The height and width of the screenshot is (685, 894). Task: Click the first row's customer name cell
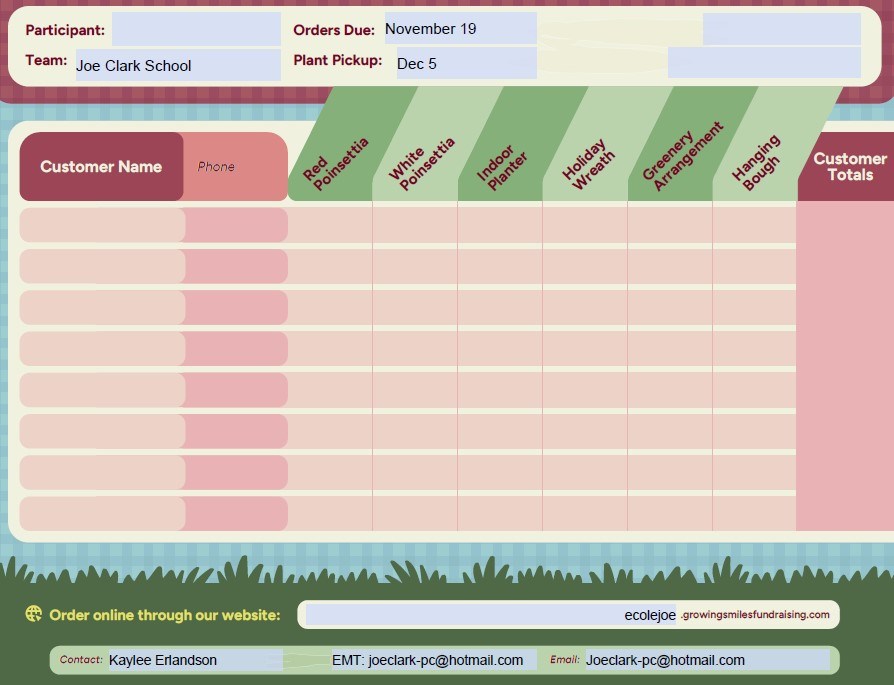point(102,225)
